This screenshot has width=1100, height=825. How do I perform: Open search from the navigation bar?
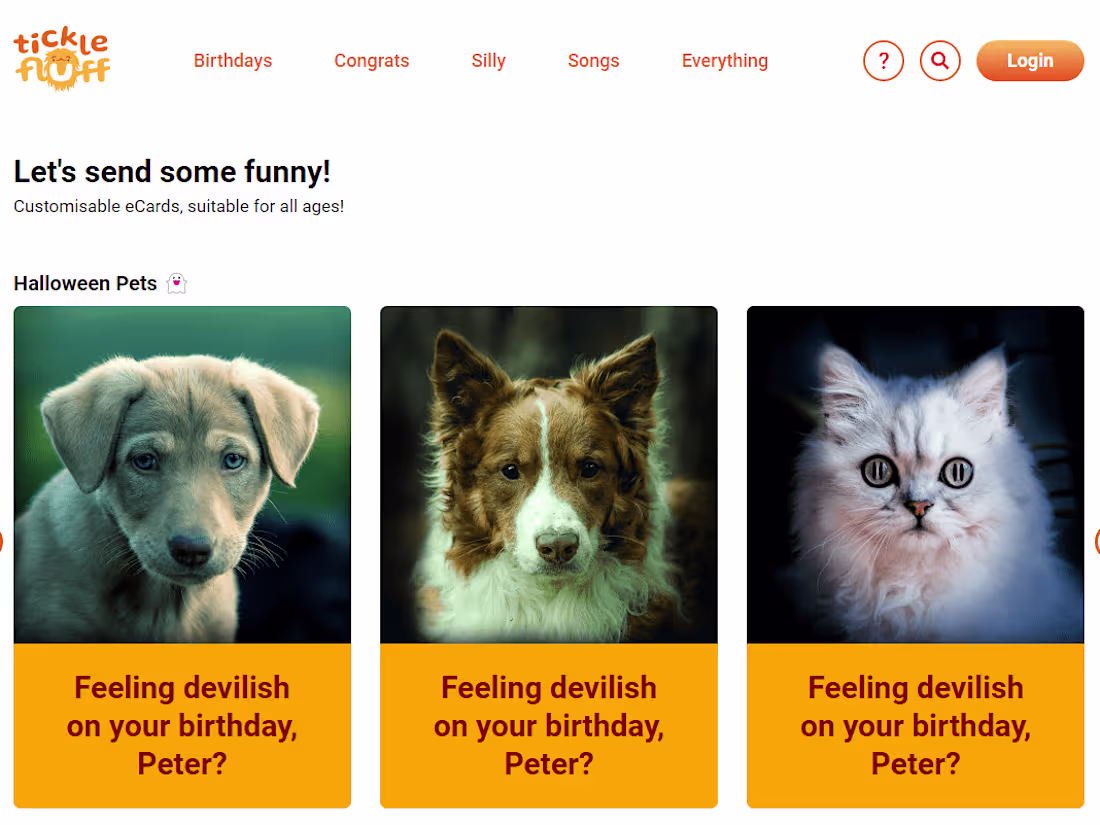click(x=939, y=60)
